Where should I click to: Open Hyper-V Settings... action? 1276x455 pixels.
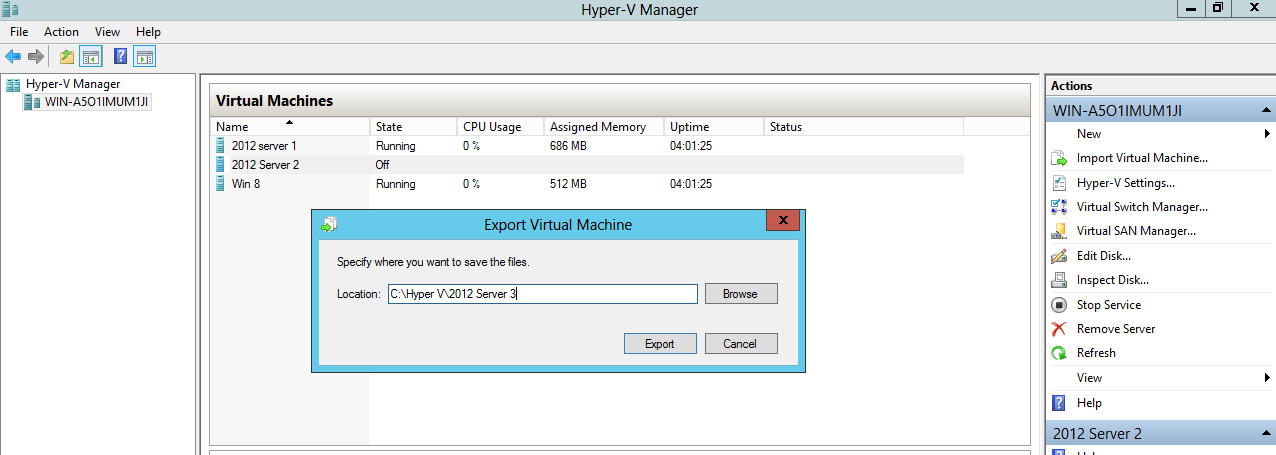(x=1125, y=183)
